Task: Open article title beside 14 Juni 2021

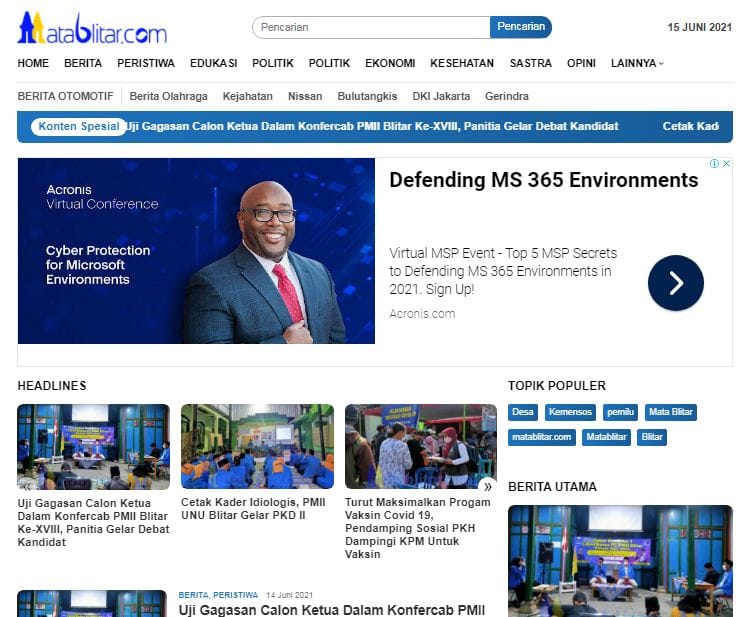Action: (x=332, y=610)
